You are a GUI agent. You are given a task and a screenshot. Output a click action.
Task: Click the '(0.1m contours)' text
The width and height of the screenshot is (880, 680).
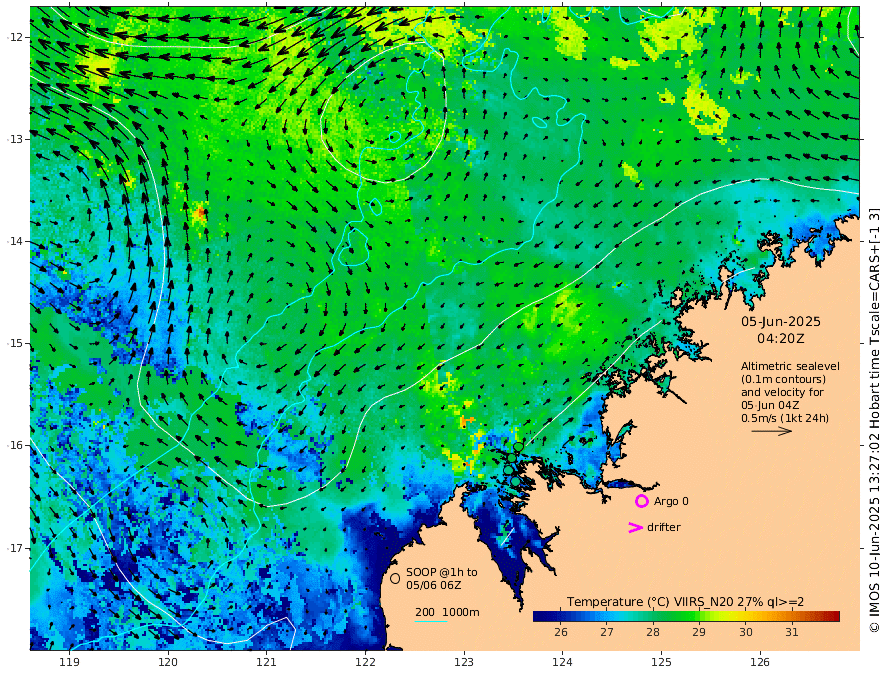click(783, 379)
